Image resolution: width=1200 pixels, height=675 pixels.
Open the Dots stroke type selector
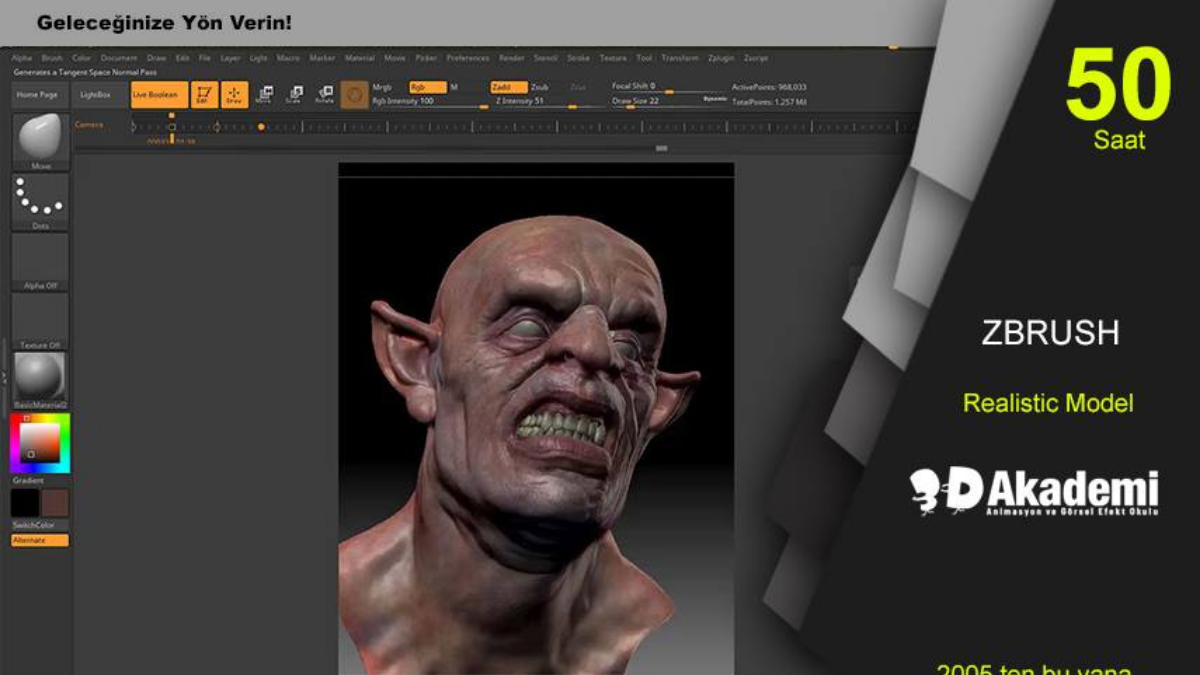[x=41, y=198]
